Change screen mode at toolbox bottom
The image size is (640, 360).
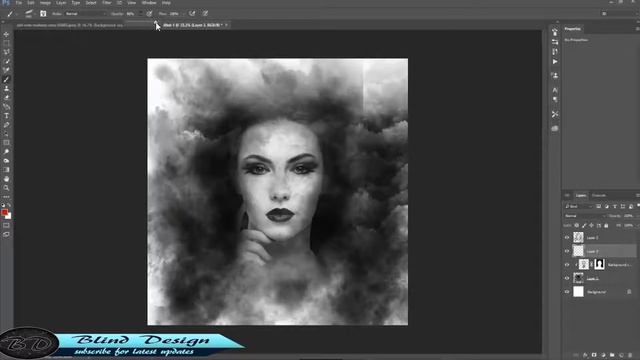(x=6, y=234)
